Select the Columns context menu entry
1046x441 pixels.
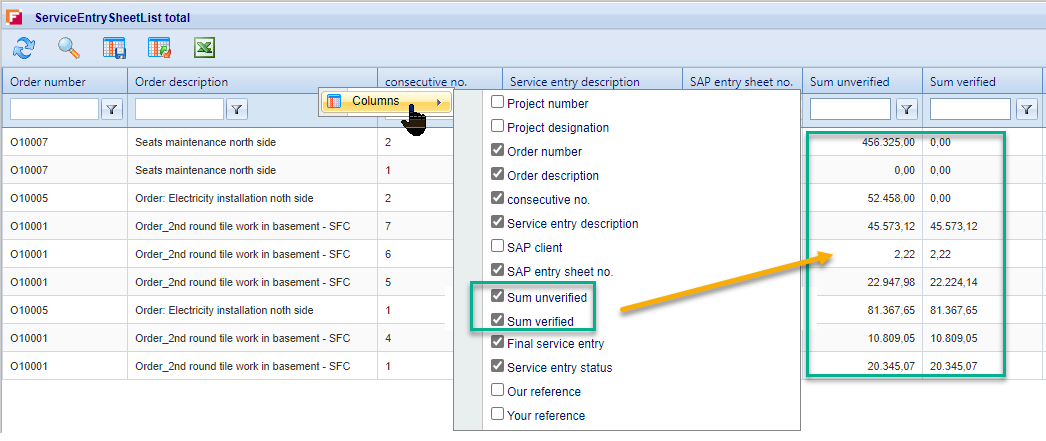[x=375, y=101]
